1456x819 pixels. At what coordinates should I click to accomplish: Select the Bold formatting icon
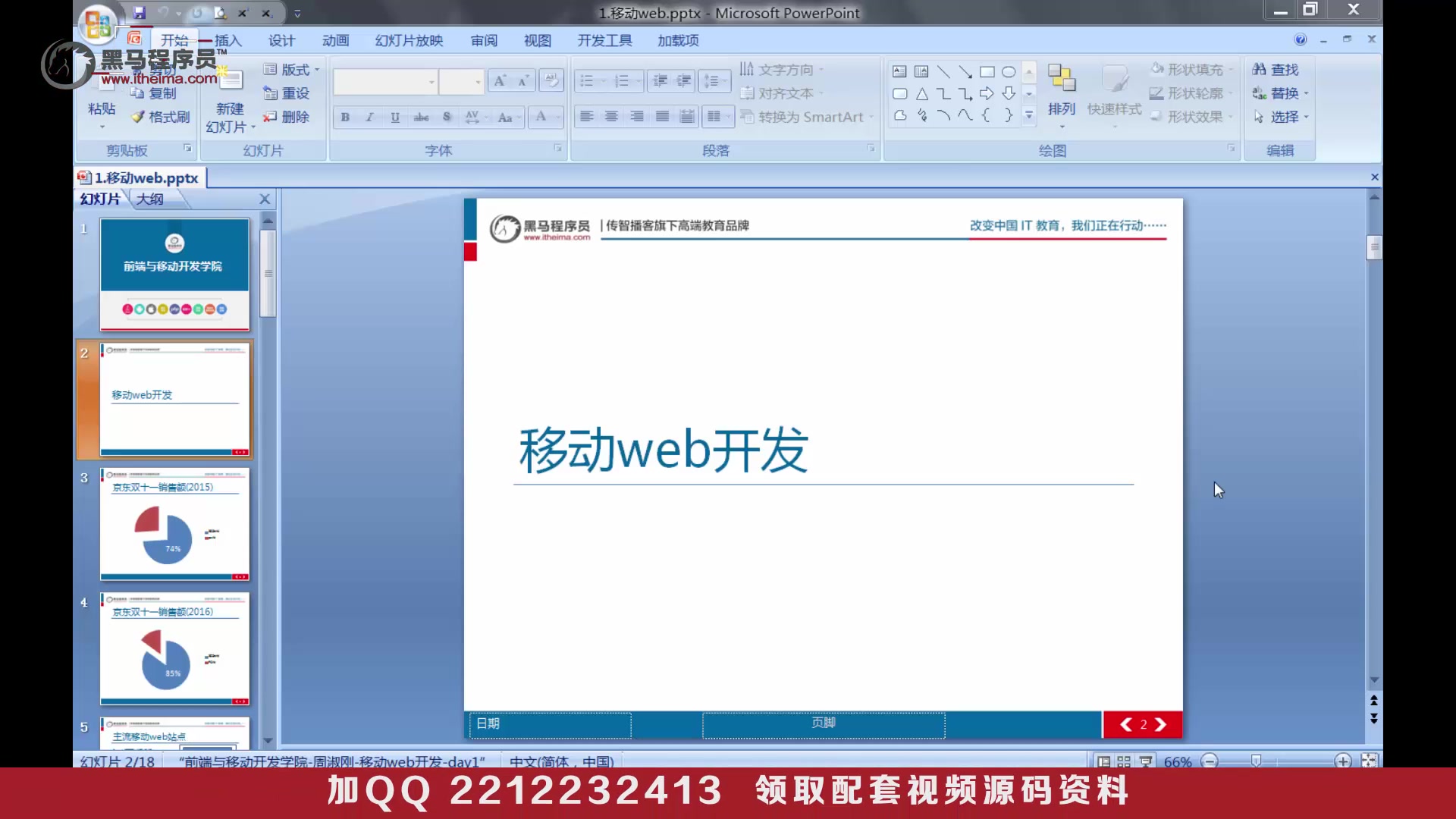344,118
